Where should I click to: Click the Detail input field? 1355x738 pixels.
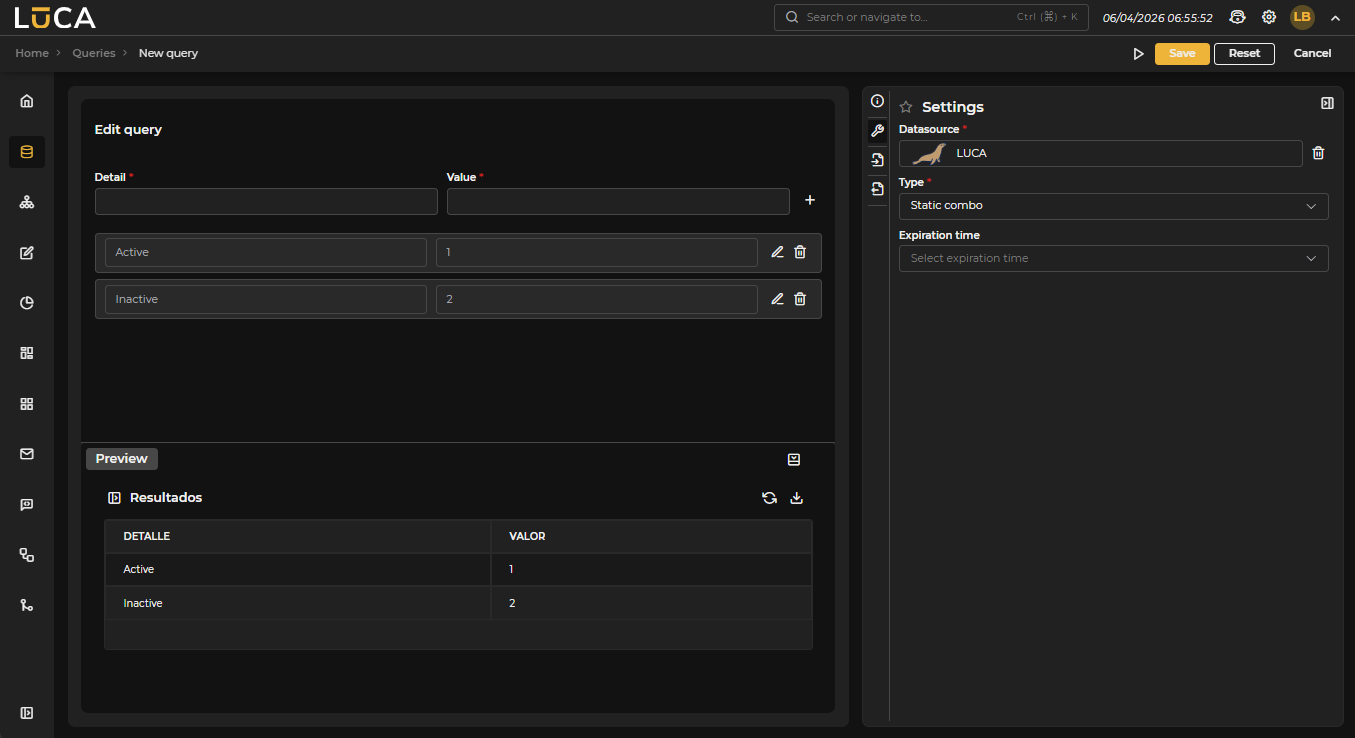pyautogui.click(x=266, y=202)
